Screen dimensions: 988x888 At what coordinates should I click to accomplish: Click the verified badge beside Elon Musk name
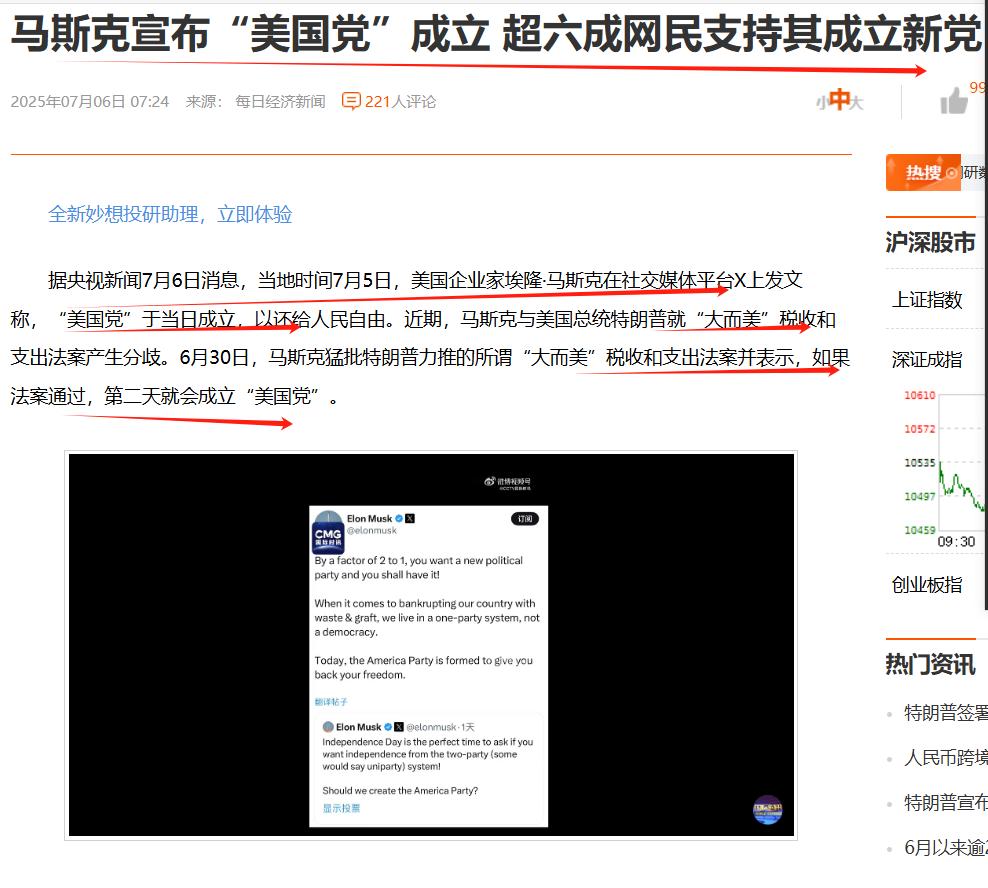[x=399, y=519]
